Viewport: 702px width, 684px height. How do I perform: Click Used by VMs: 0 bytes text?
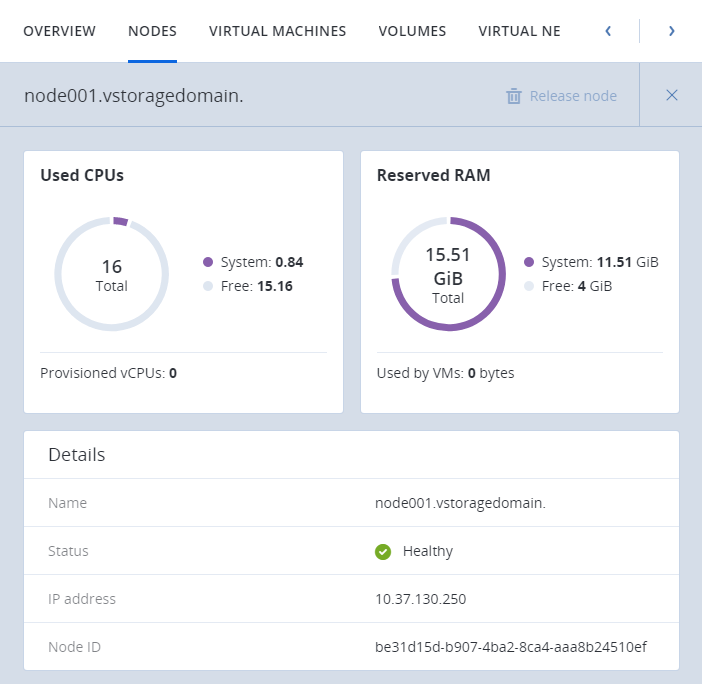(445, 373)
